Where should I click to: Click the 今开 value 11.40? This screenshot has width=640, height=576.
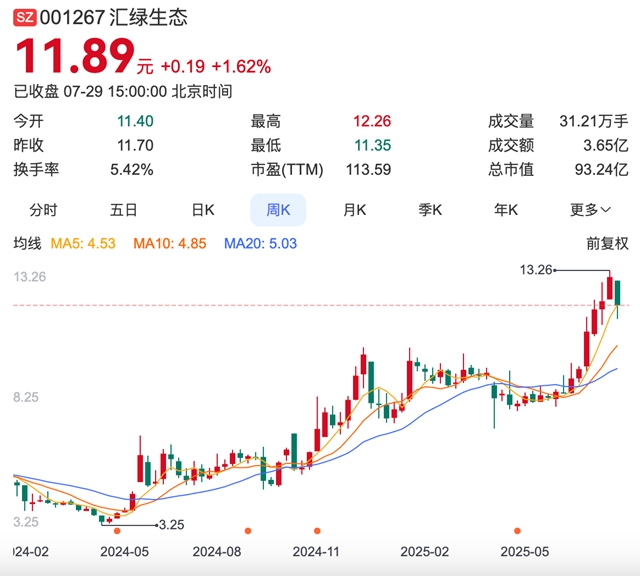tap(135, 121)
